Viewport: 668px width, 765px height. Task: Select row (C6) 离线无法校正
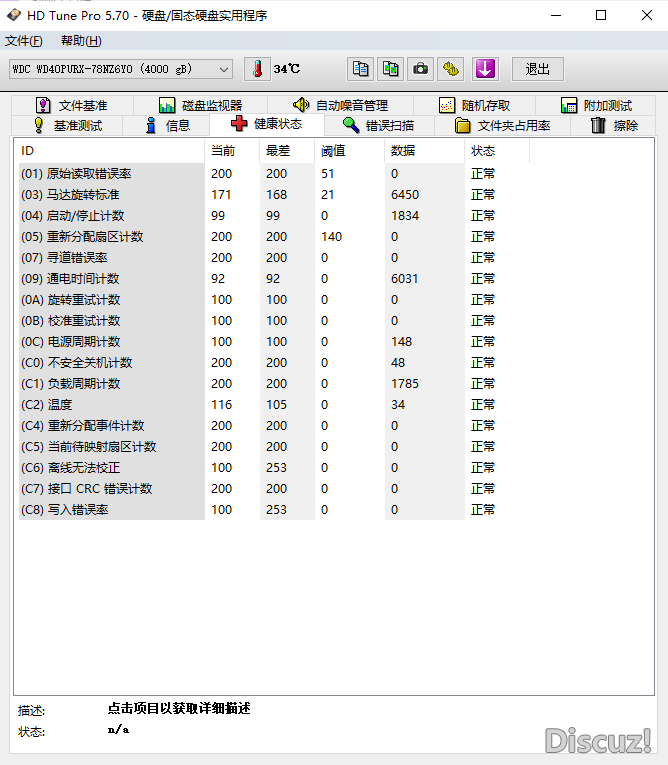[x=274, y=467]
